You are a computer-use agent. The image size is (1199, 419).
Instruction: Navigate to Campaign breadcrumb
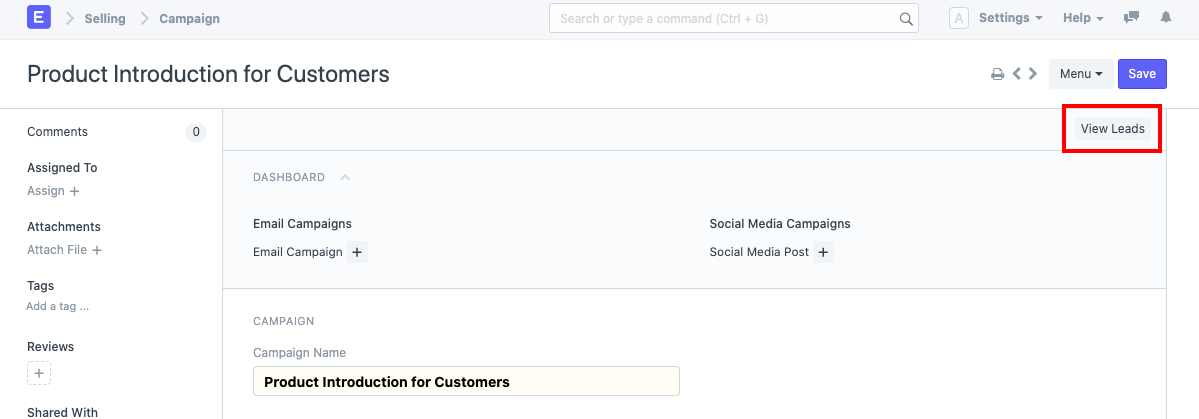click(189, 18)
